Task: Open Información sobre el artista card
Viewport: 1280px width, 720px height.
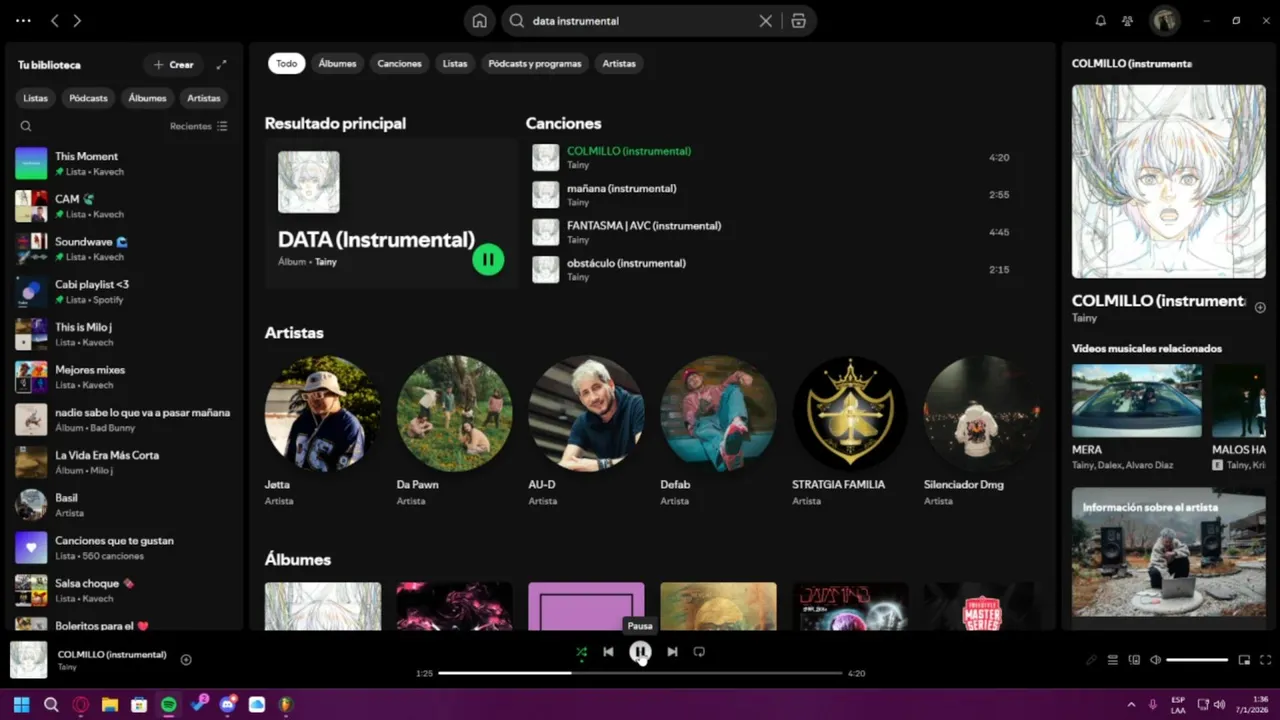Action: 1169,553
